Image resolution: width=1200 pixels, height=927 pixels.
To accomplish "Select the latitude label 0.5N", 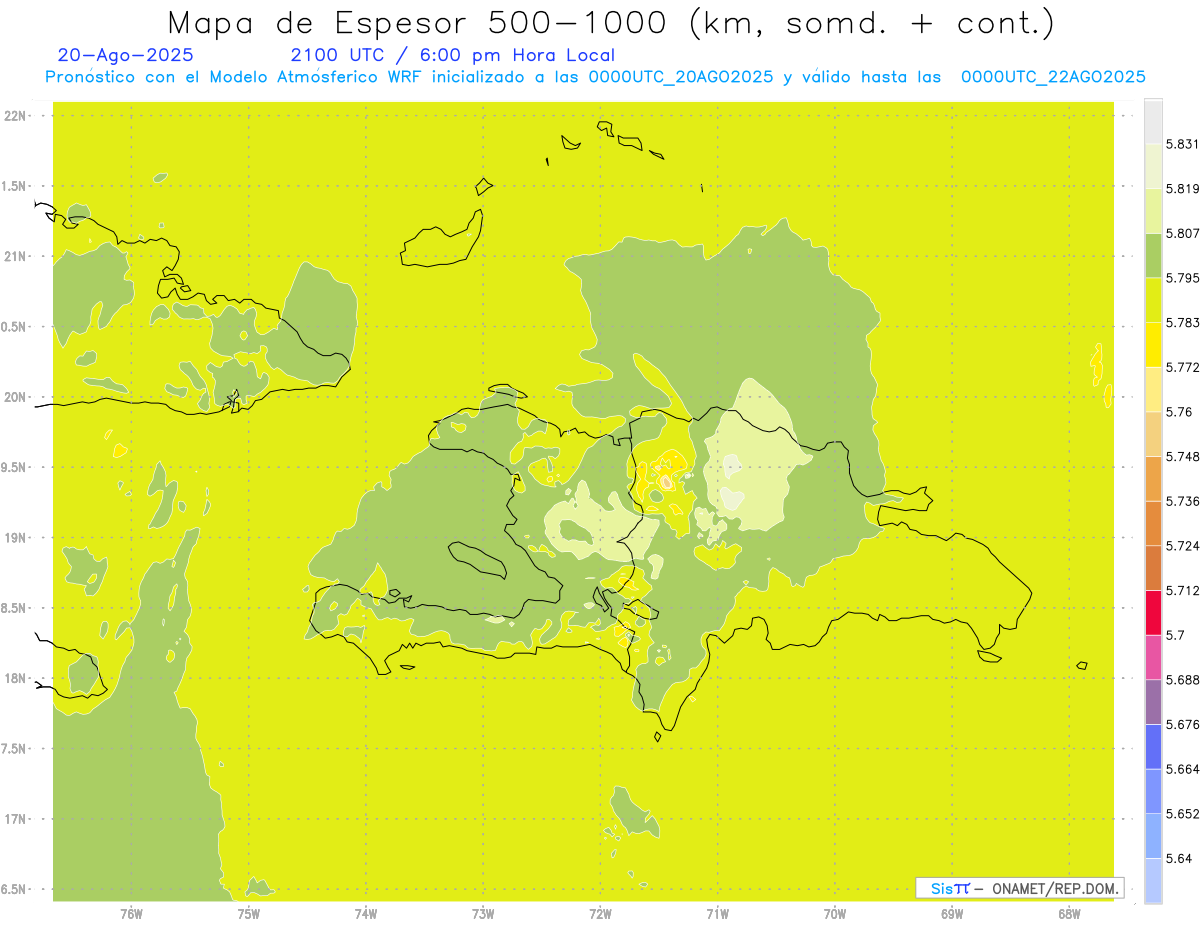I will [x=15, y=327].
